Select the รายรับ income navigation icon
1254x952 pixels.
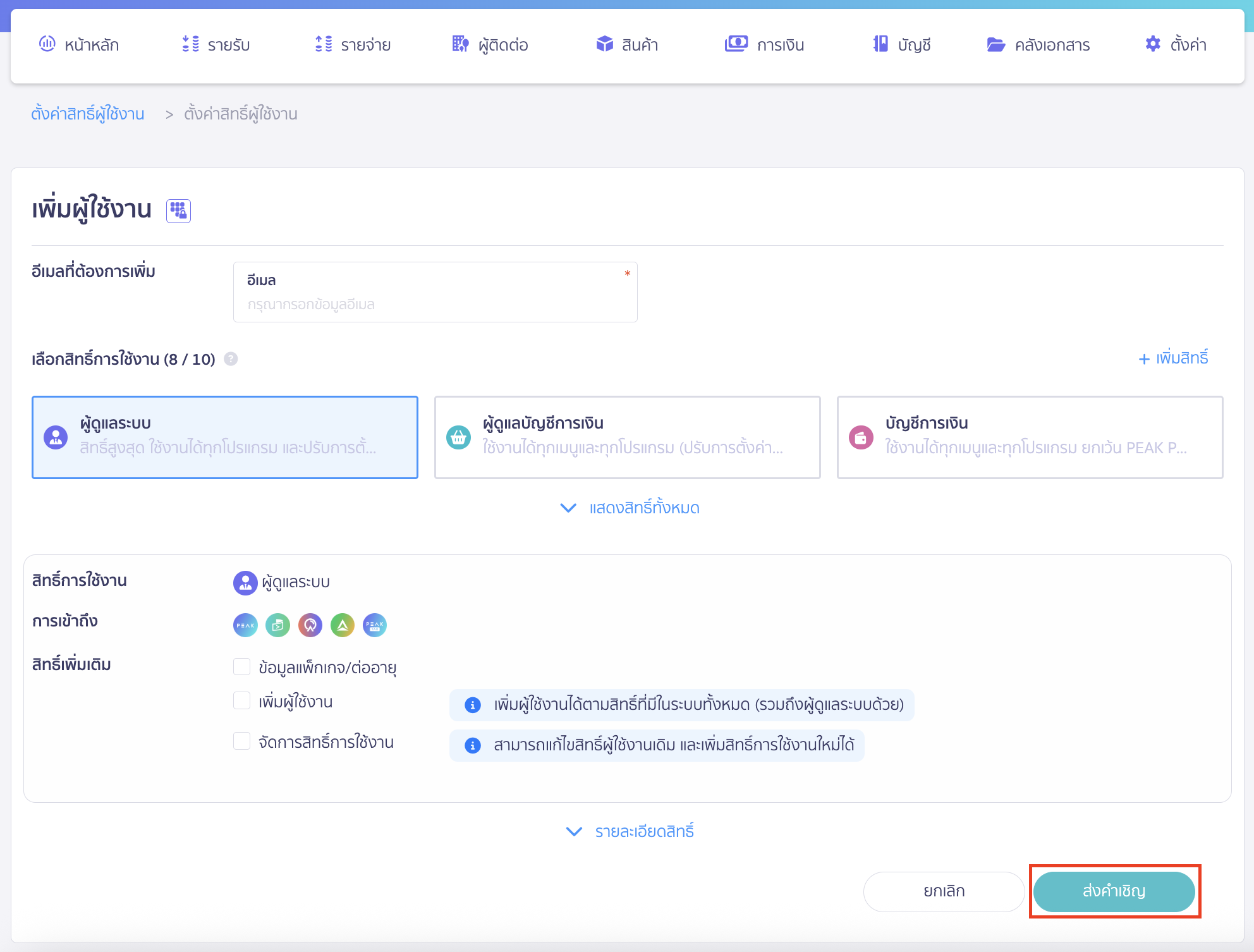189,44
